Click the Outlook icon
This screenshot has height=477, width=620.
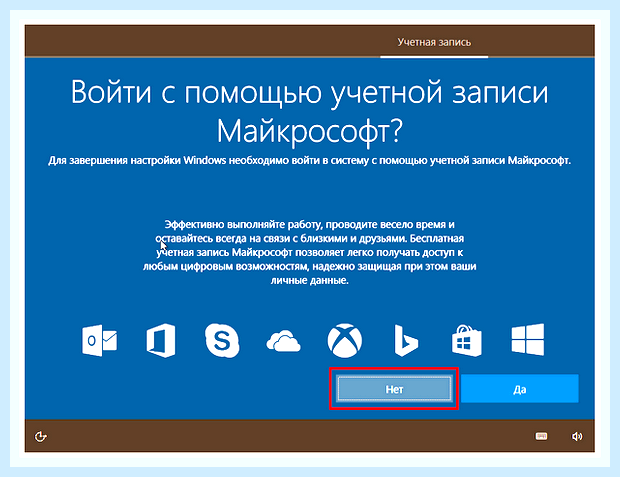[99, 341]
